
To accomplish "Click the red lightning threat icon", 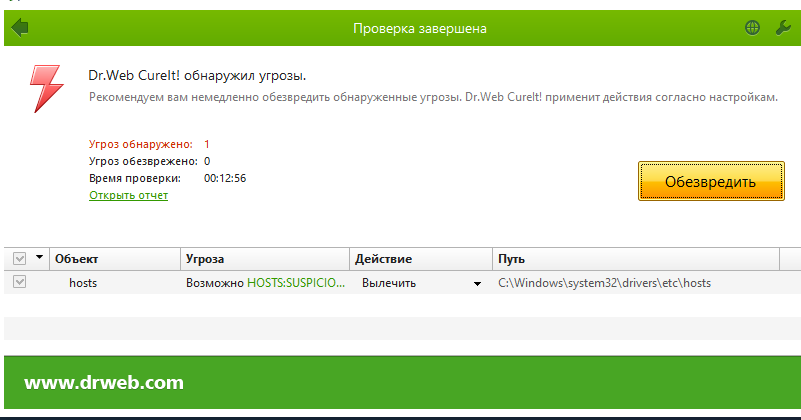I will (x=46, y=88).
